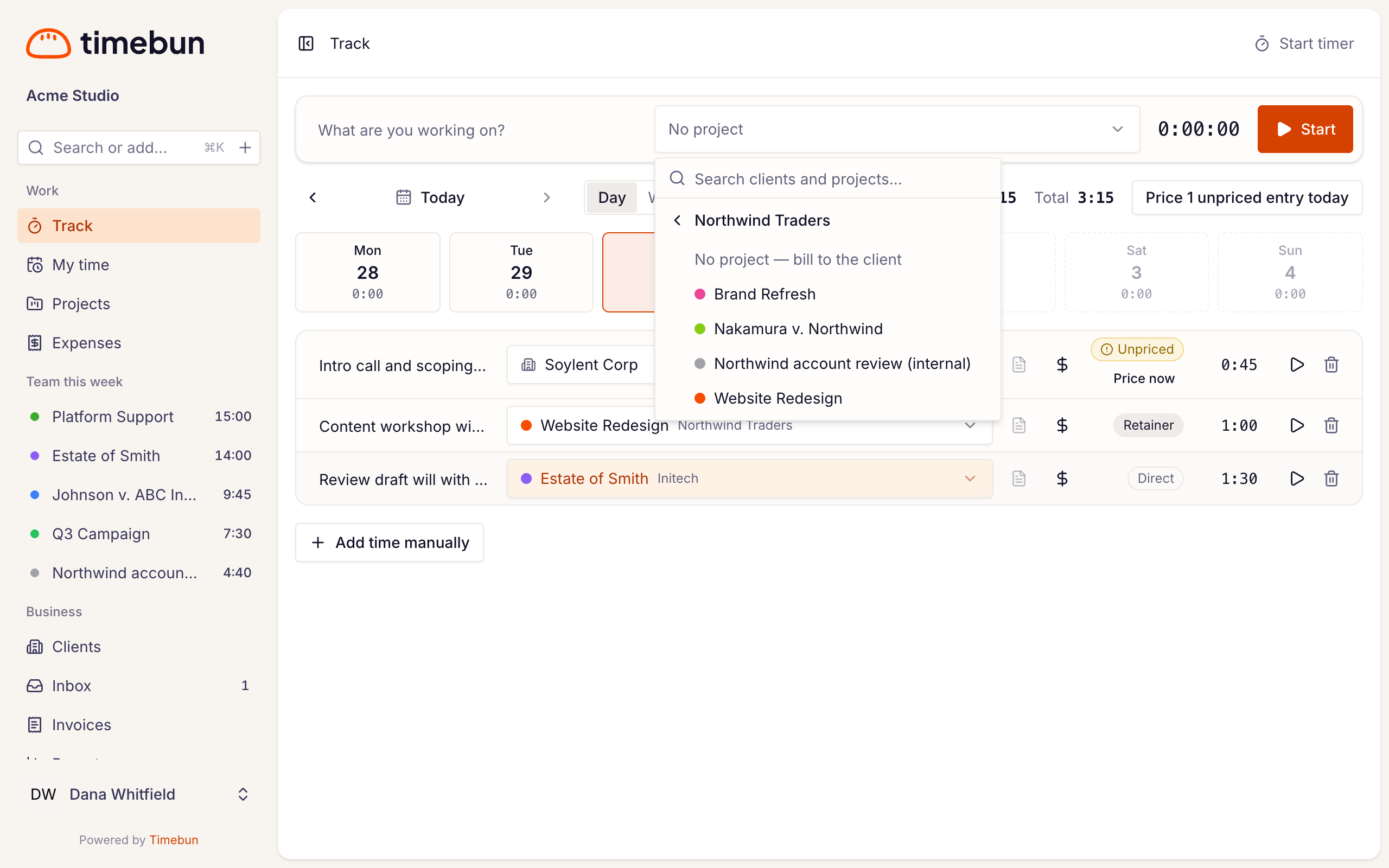1389x868 pixels.
Task: Choose No project — bill to the client
Action: (827, 259)
